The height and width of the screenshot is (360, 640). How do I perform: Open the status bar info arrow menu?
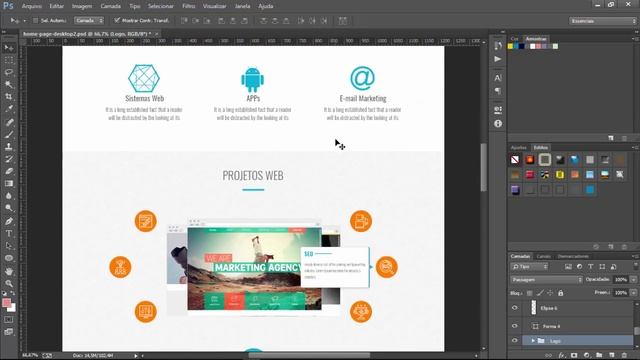point(136,356)
